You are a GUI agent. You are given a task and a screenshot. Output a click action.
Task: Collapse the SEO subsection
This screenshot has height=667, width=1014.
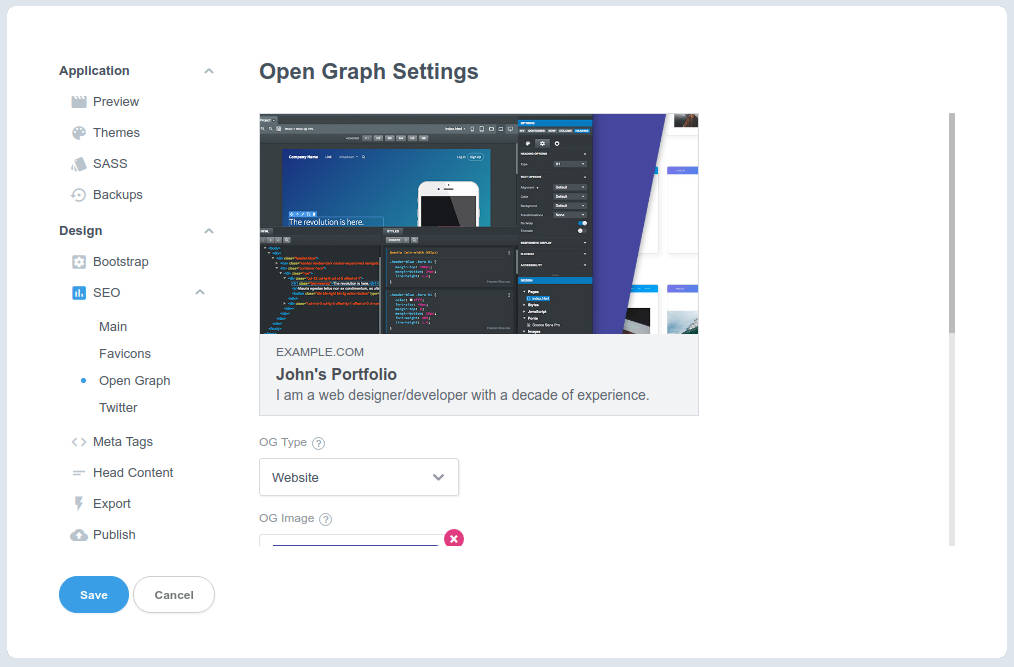click(x=199, y=292)
